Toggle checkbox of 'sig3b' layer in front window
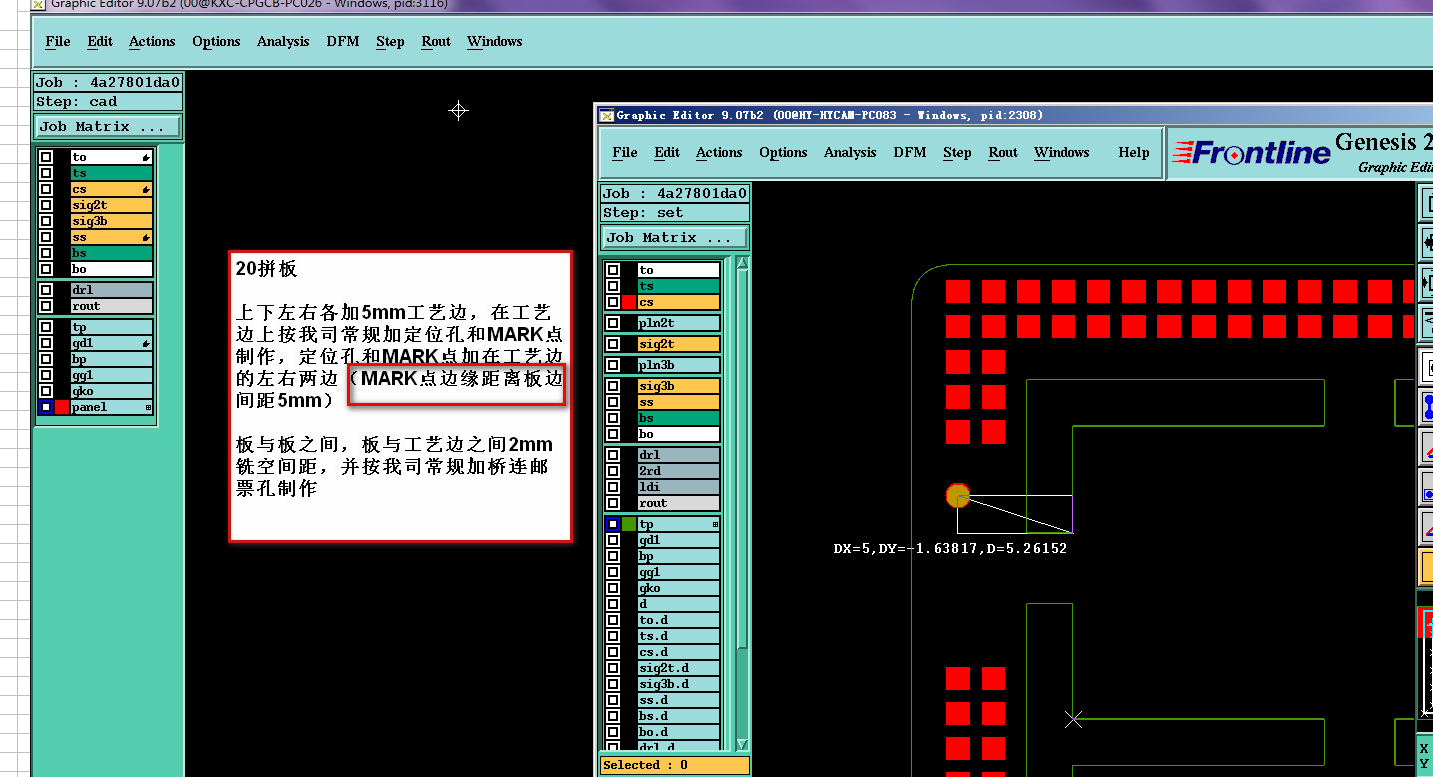The height and width of the screenshot is (777, 1433). (x=613, y=386)
